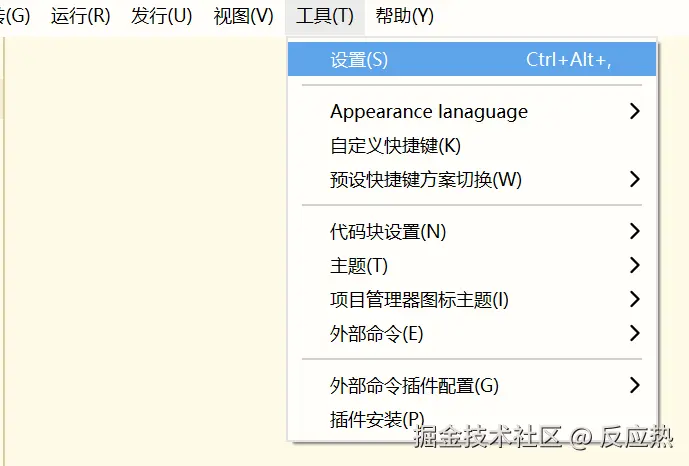Open 外部命令(E) submenu

[377, 333]
